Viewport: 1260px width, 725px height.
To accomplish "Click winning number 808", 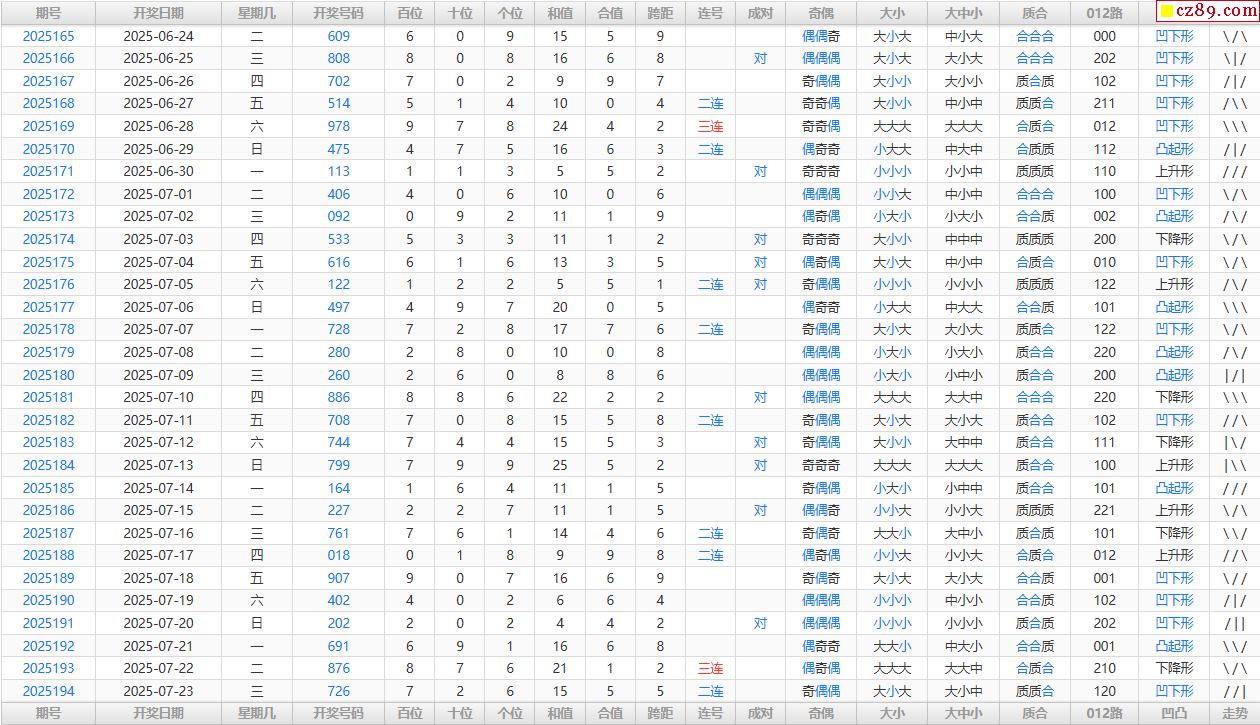I will (x=339, y=58).
